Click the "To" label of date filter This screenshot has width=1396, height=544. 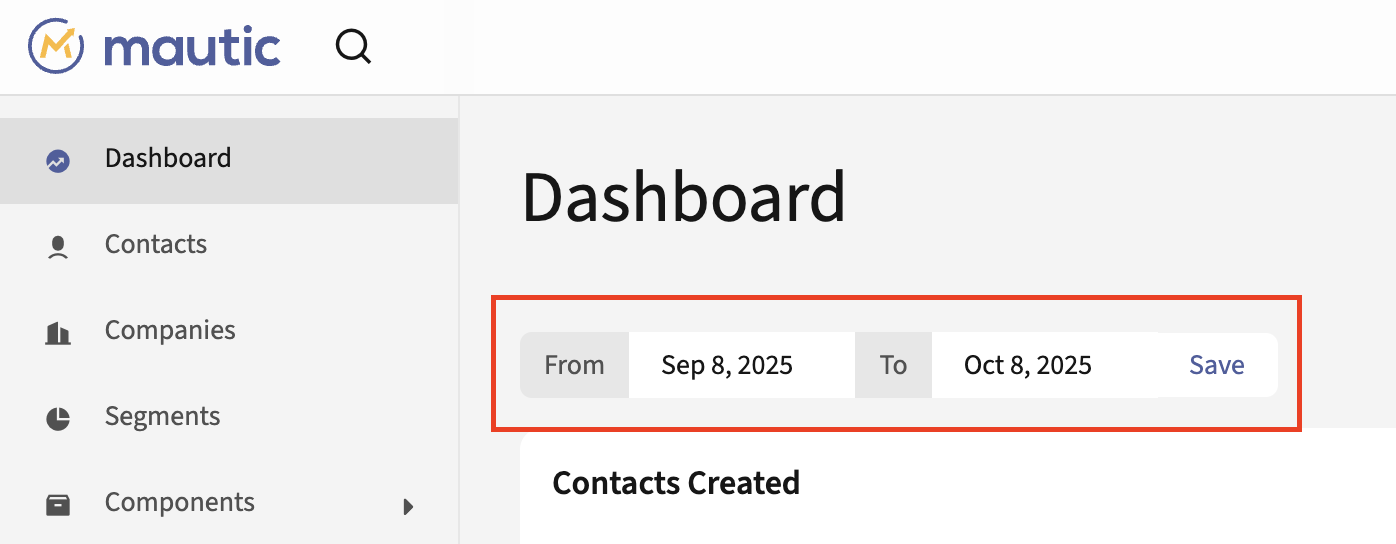[893, 365]
